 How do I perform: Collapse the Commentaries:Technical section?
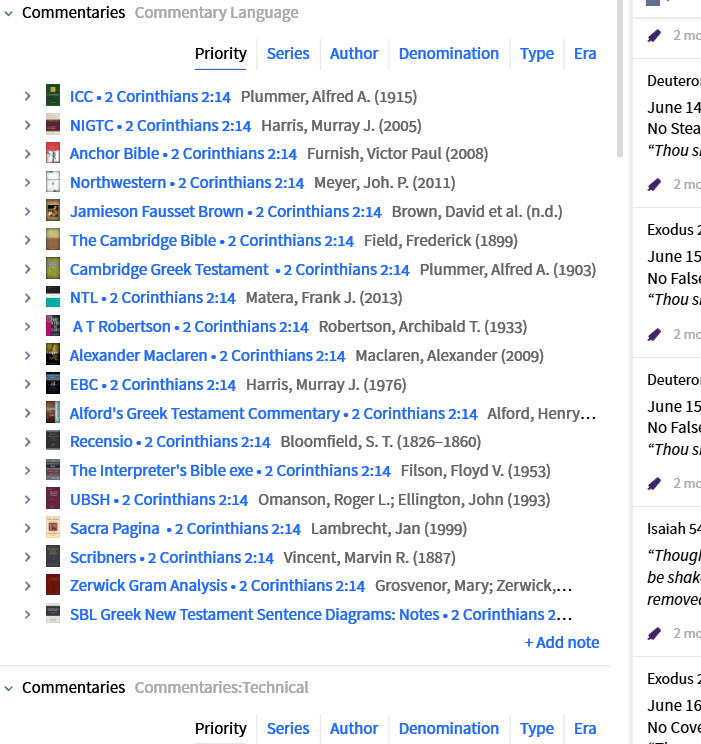click(x=9, y=688)
